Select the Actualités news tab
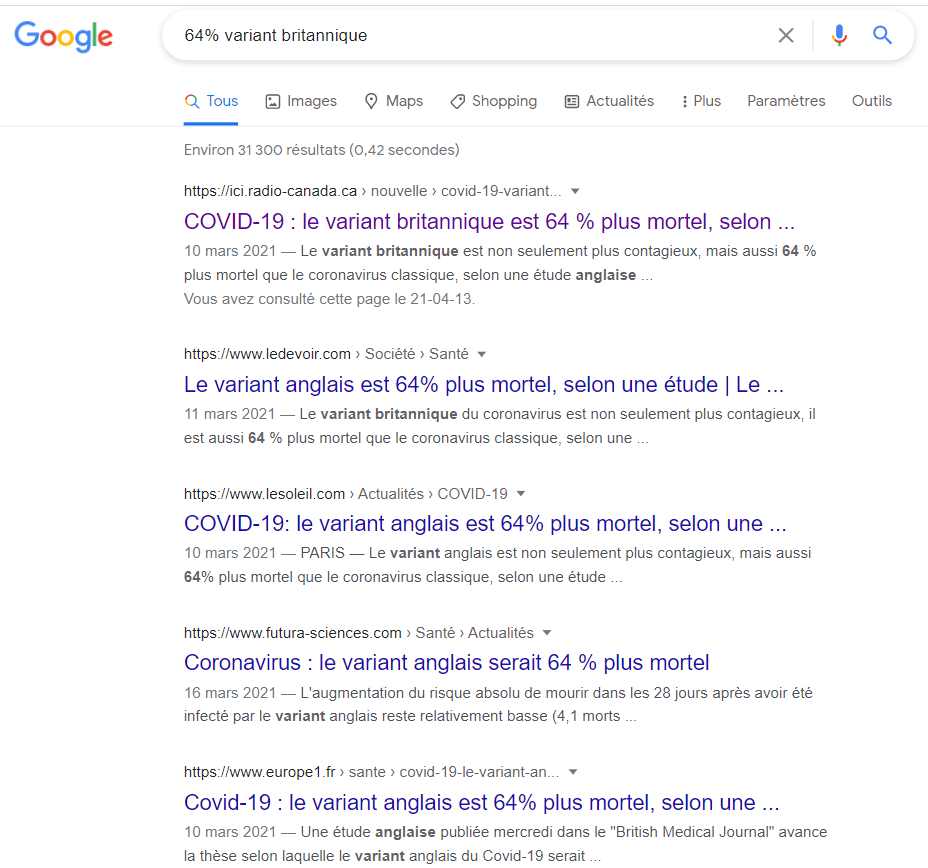This screenshot has width=928, height=868. pos(609,101)
